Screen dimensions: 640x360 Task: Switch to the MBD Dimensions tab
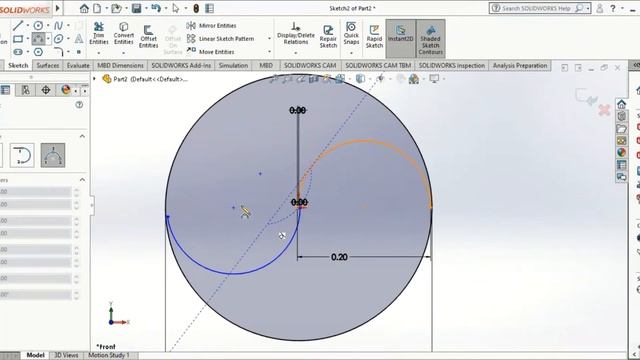coord(120,65)
